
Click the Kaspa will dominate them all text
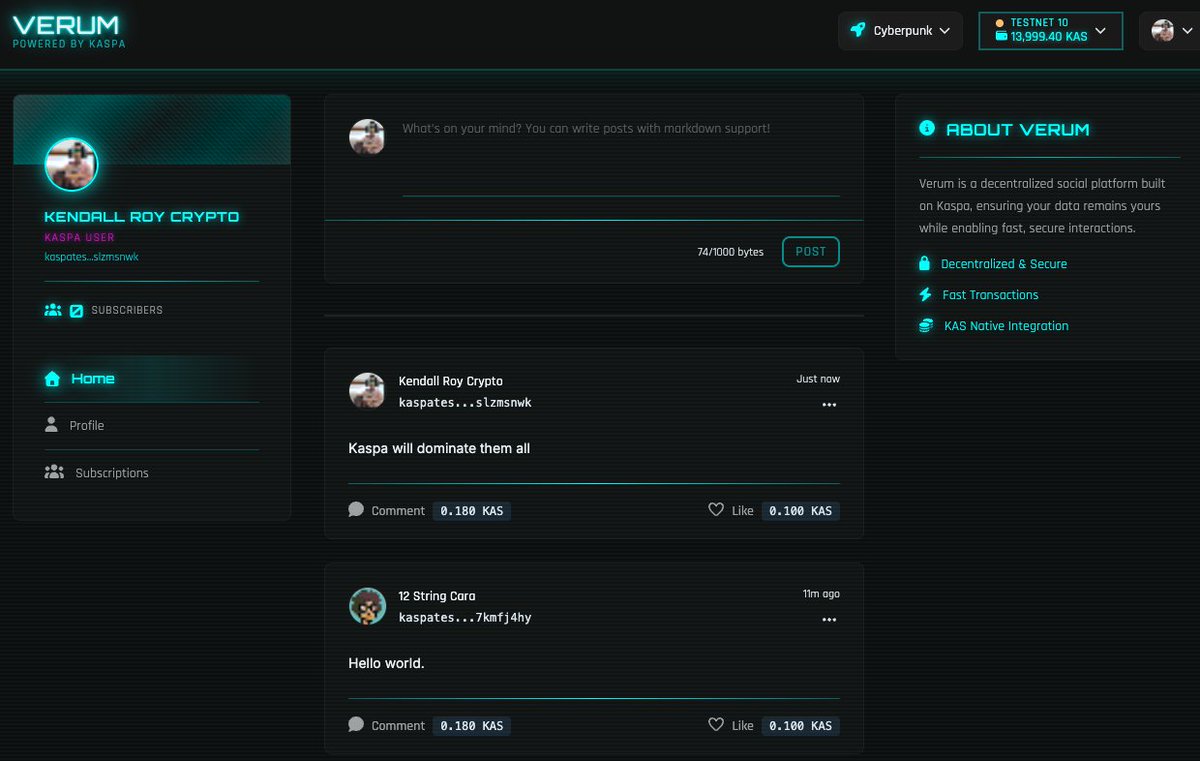(x=439, y=448)
